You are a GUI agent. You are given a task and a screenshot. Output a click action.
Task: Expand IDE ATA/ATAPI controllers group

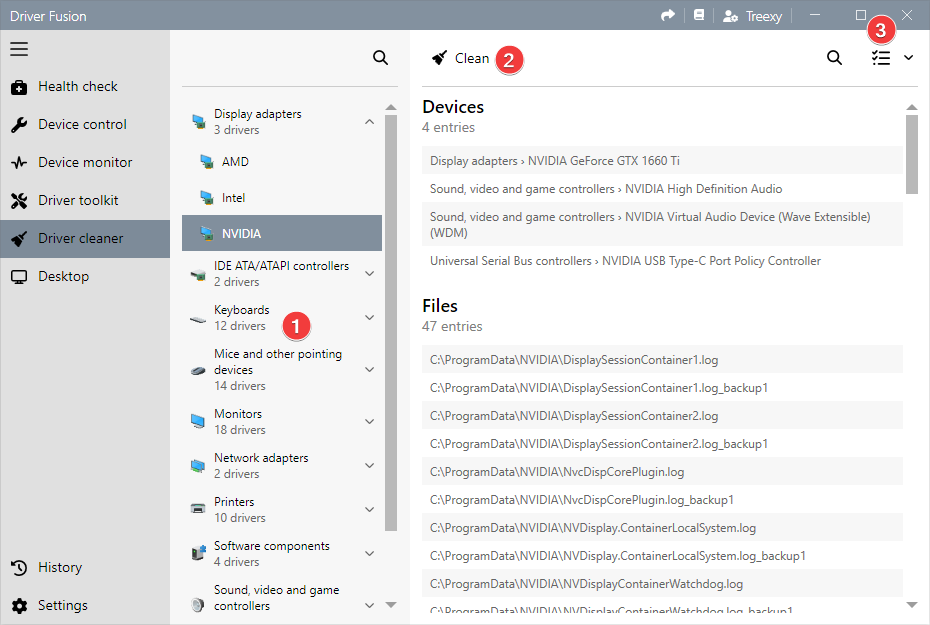pos(370,273)
